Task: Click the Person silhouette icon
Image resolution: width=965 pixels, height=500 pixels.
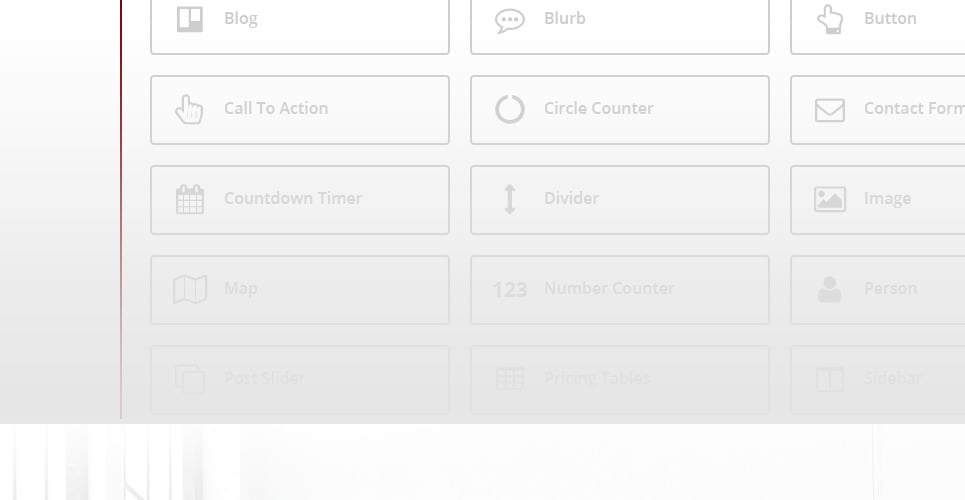Action: click(x=830, y=289)
